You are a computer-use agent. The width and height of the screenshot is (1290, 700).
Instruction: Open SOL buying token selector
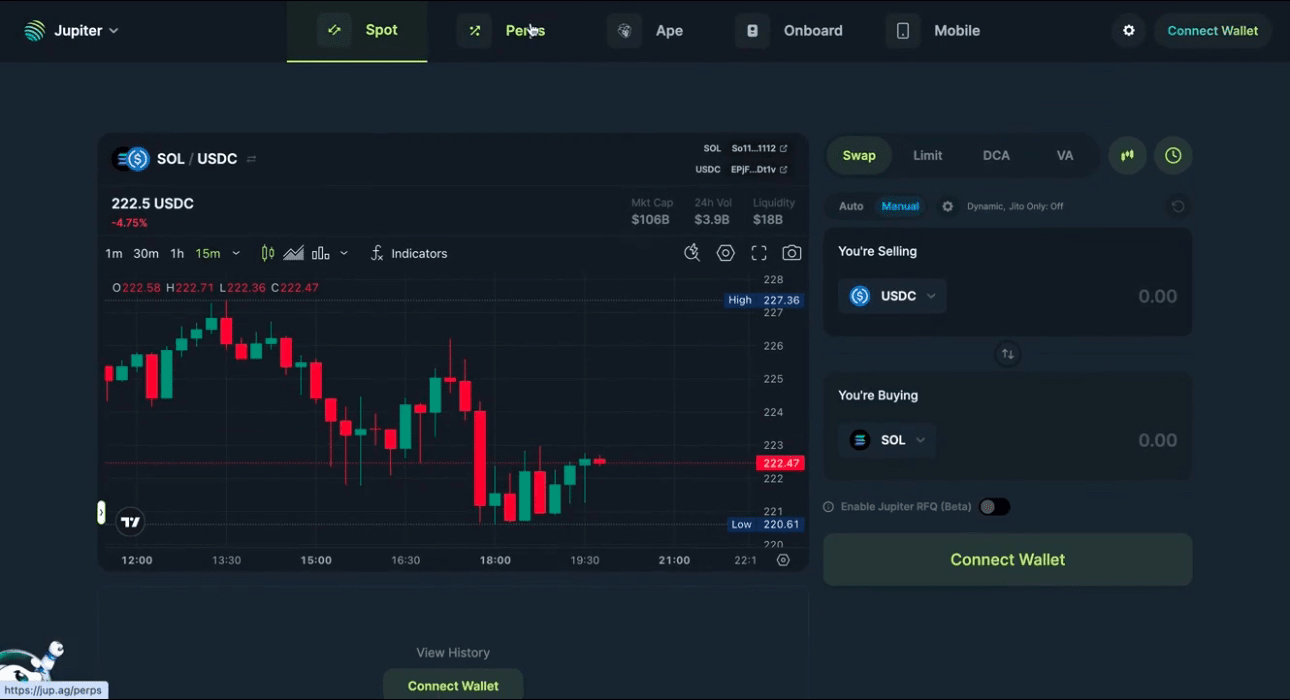click(x=888, y=440)
